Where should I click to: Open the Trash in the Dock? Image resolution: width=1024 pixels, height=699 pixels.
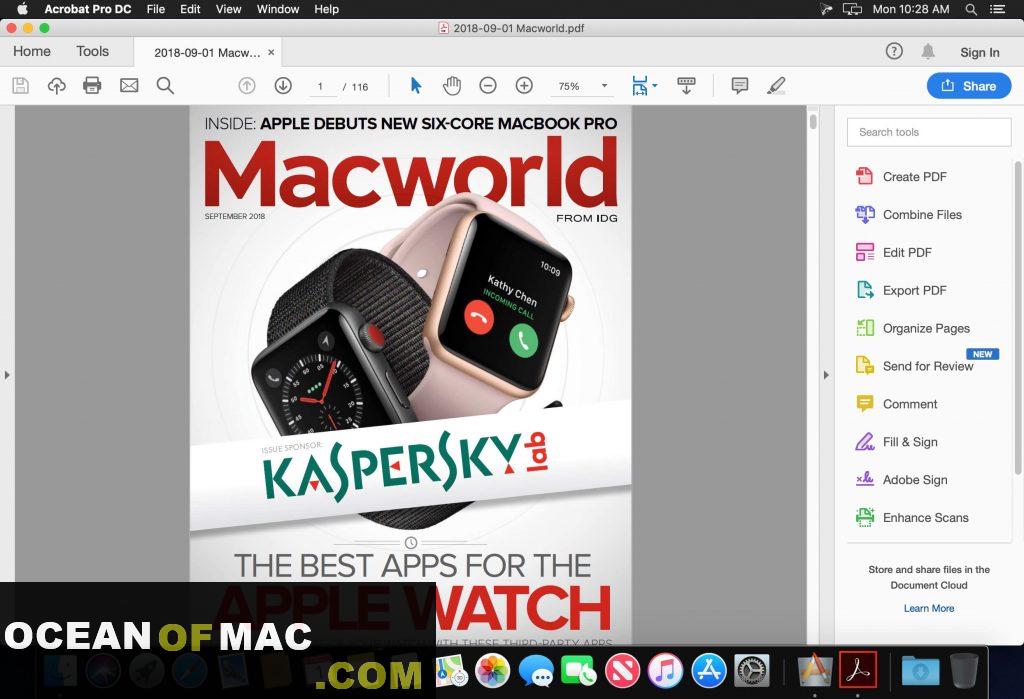point(964,671)
